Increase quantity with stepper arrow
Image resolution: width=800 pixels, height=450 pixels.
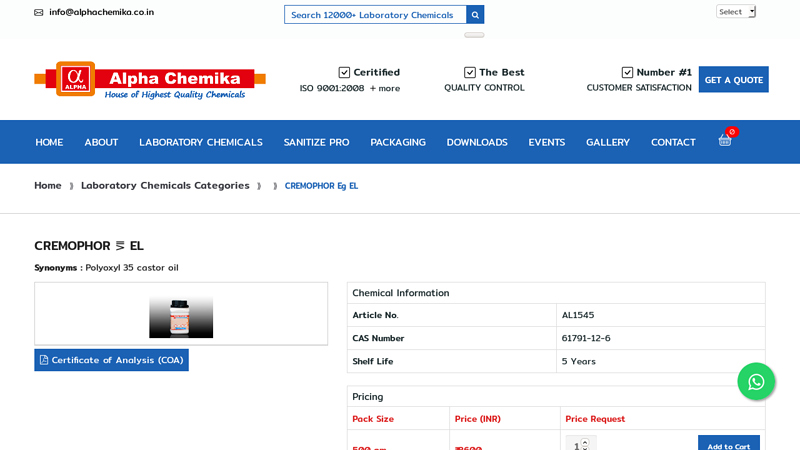pyautogui.click(x=586, y=441)
